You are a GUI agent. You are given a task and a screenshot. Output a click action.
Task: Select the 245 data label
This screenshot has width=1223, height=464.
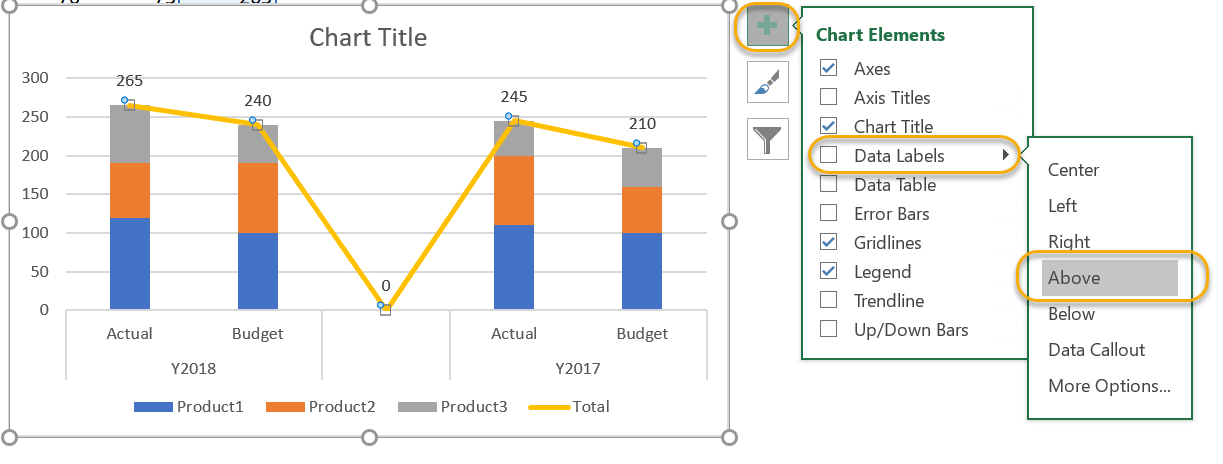coord(514,97)
